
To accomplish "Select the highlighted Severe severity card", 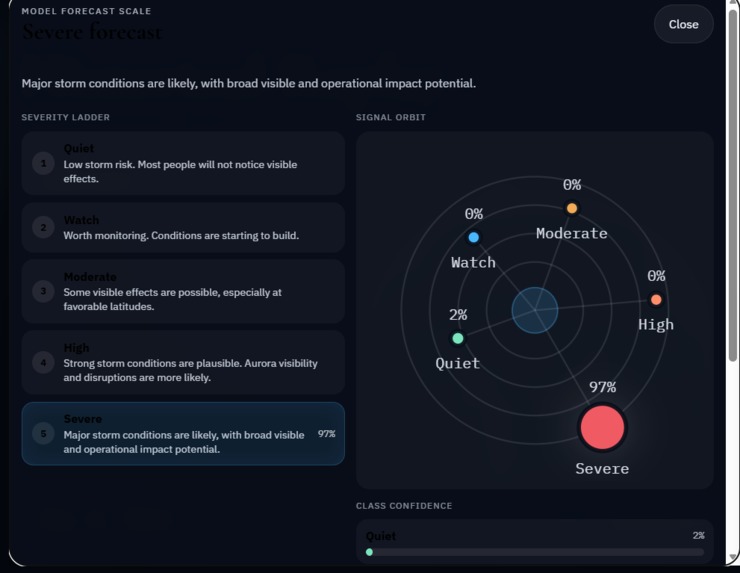I will (x=183, y=434).
